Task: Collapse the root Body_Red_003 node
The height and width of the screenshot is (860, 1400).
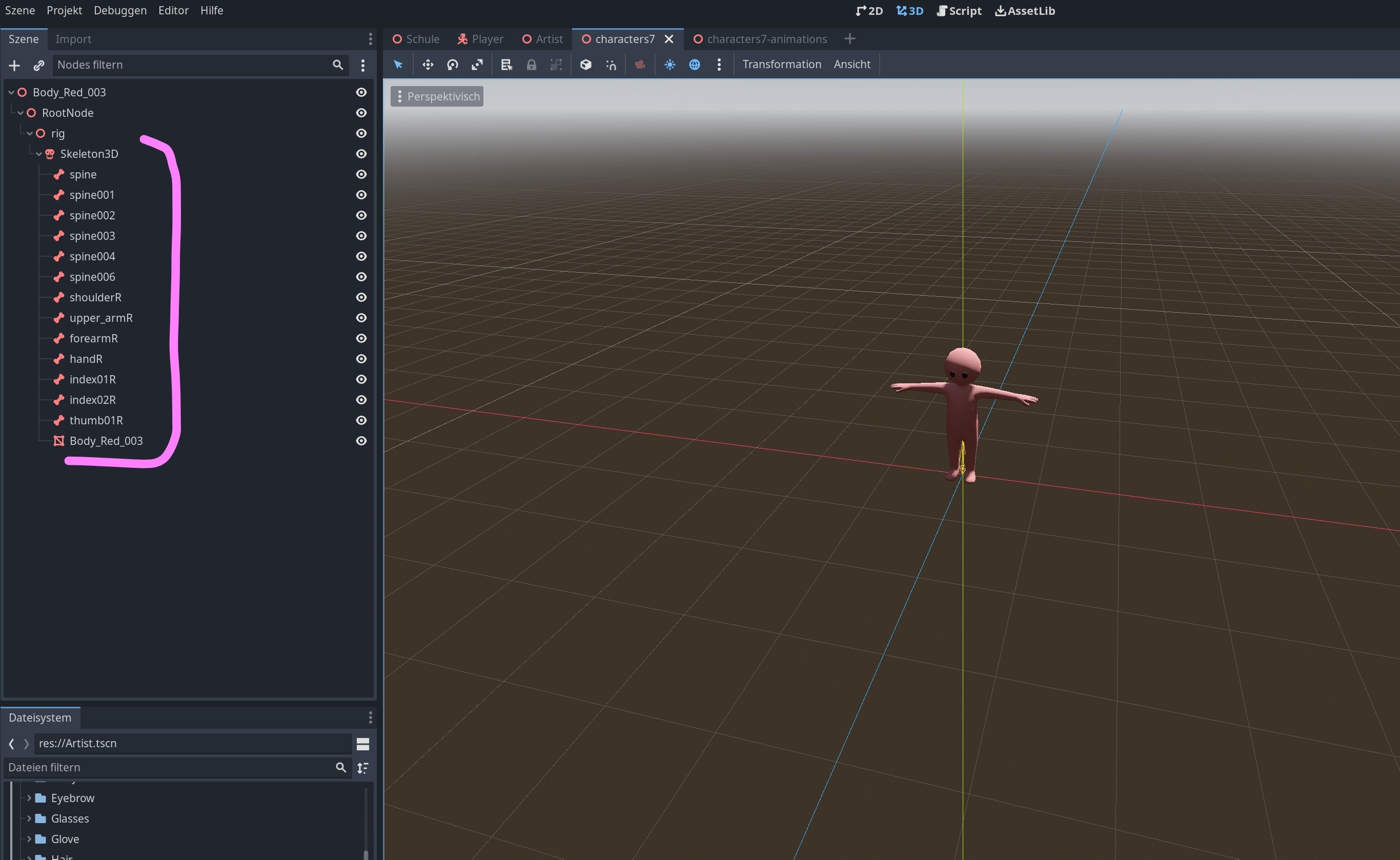Action: [11, 92]
